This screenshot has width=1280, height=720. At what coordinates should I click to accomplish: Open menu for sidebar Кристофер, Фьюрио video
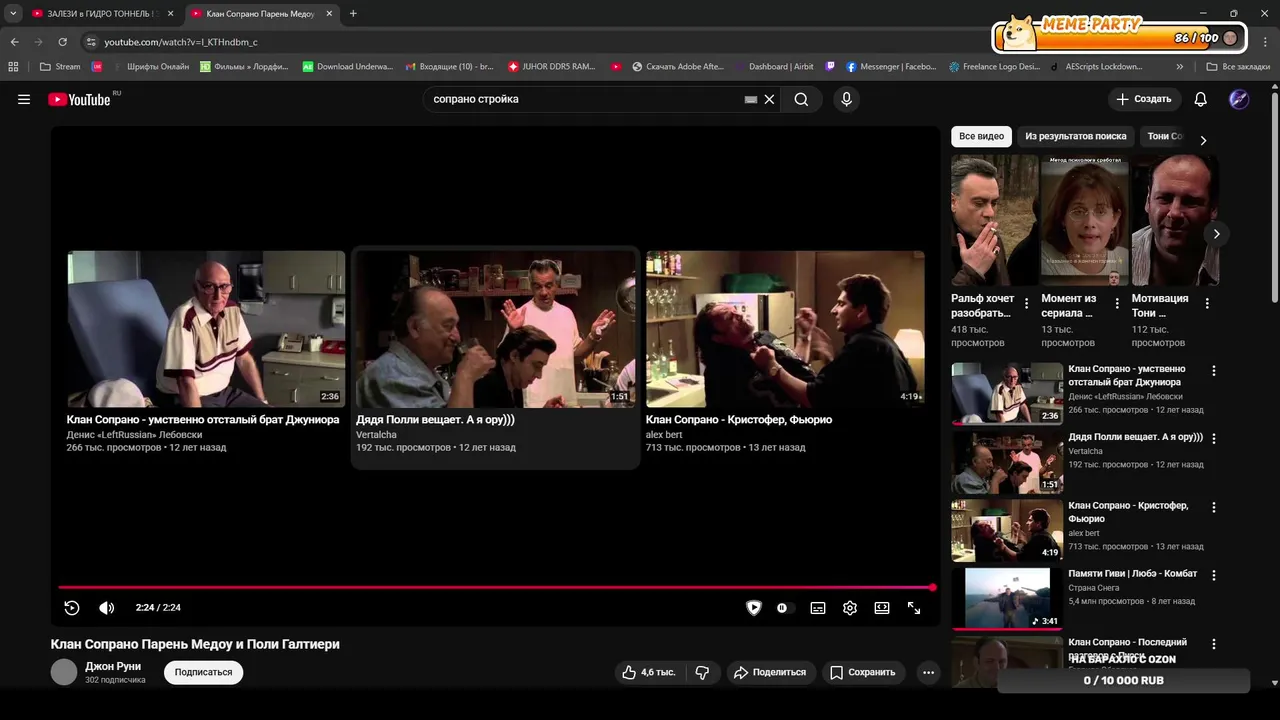pyautogui.click(x=1214, y=507)
